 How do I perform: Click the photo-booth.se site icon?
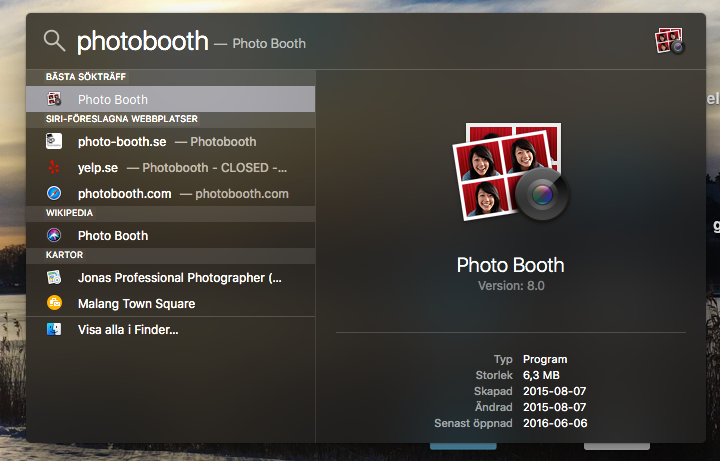(54, 141)
